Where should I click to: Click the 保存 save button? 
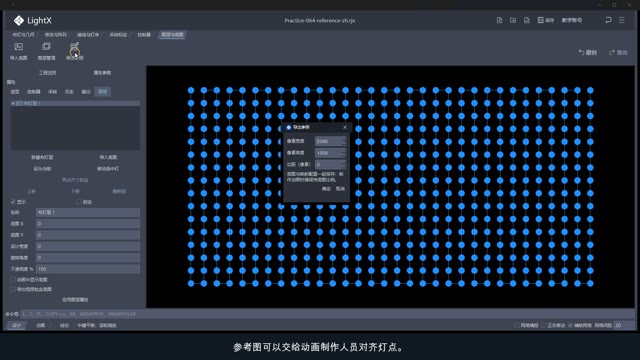coord(546,20)
